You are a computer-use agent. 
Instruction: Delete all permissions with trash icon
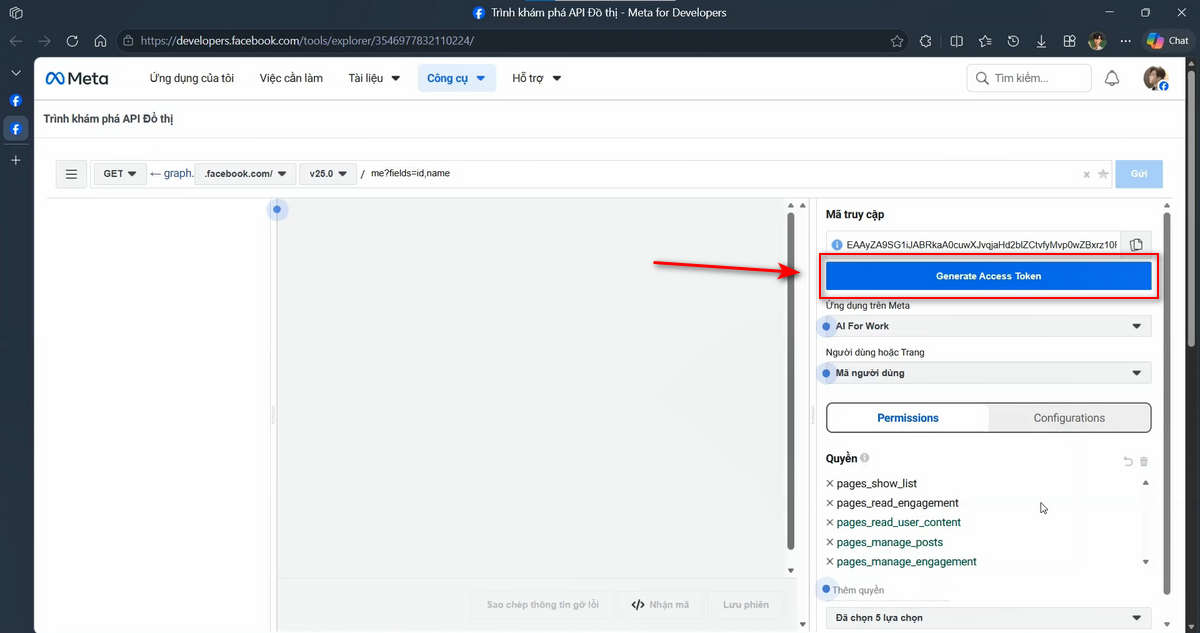pyautogui.click(x=1144, y=461)
